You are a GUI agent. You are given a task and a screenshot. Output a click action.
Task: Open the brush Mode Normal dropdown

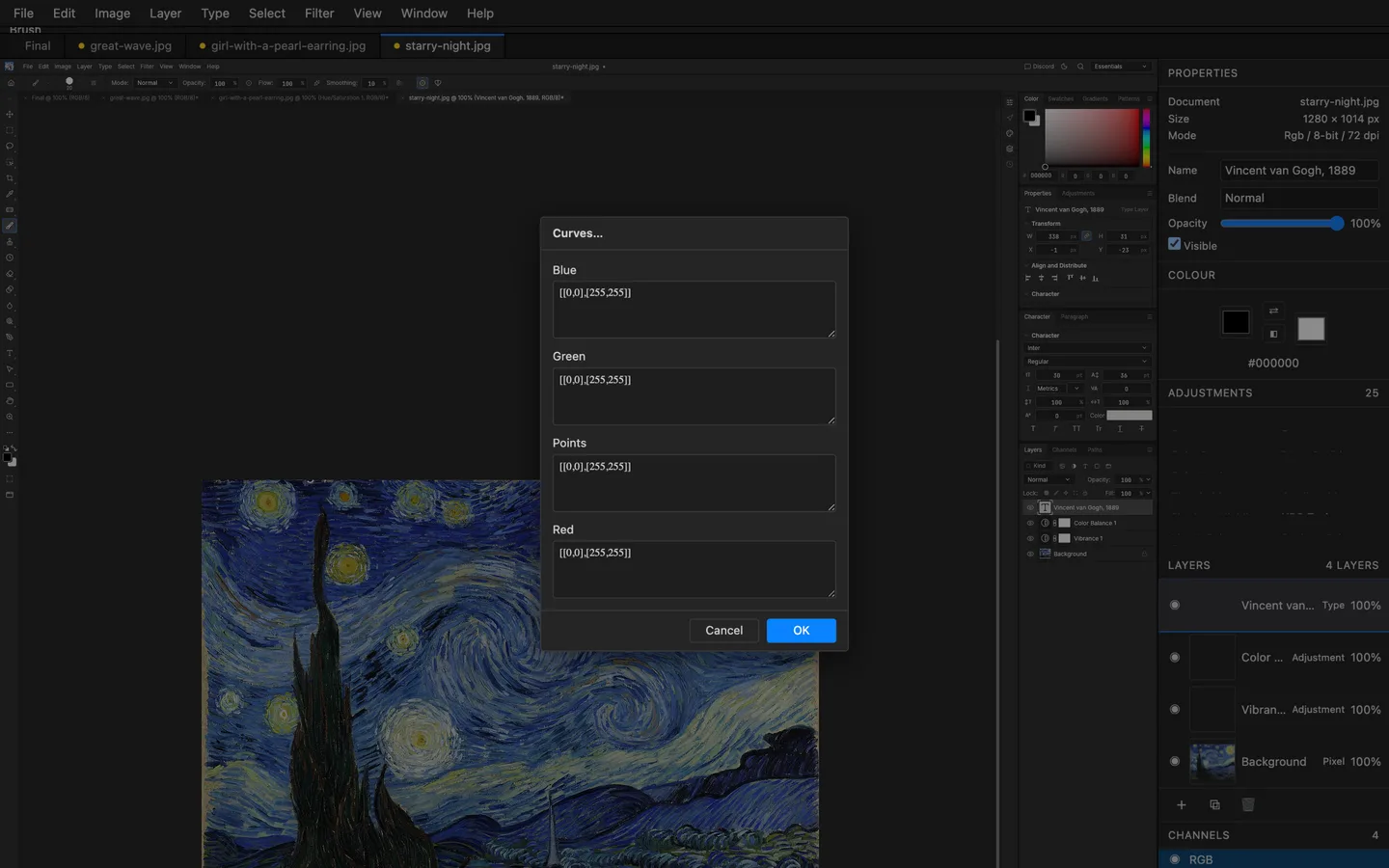click(154, 83)
